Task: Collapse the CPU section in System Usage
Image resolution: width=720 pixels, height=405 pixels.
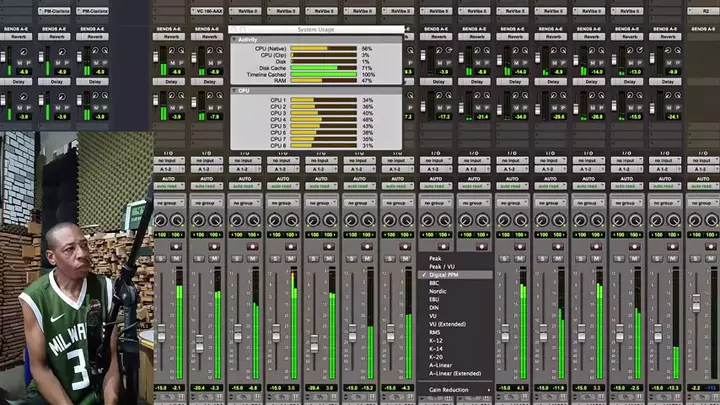Action: [x=235, y=91]
